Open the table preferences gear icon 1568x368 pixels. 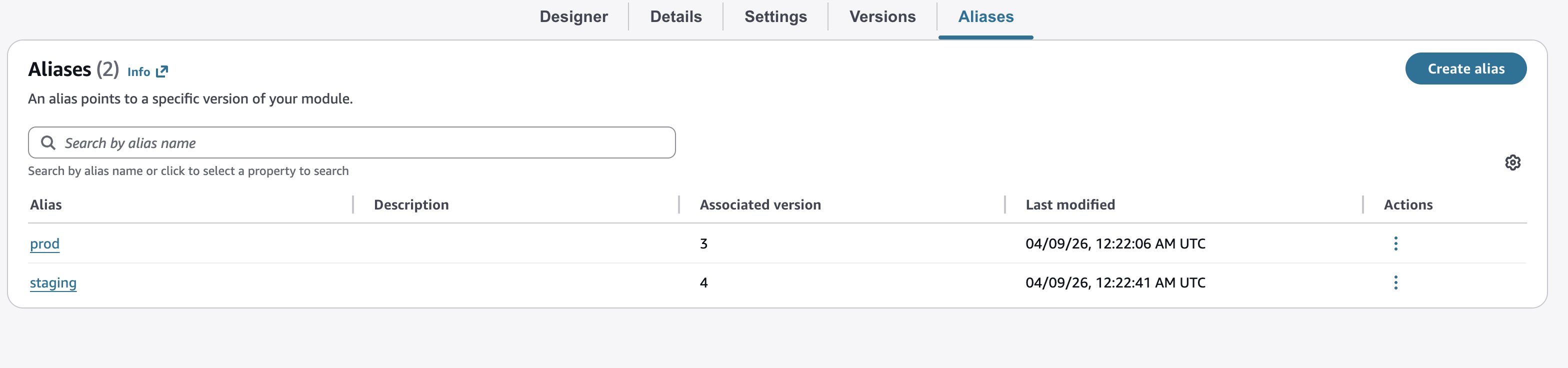tap(1512, 162)
